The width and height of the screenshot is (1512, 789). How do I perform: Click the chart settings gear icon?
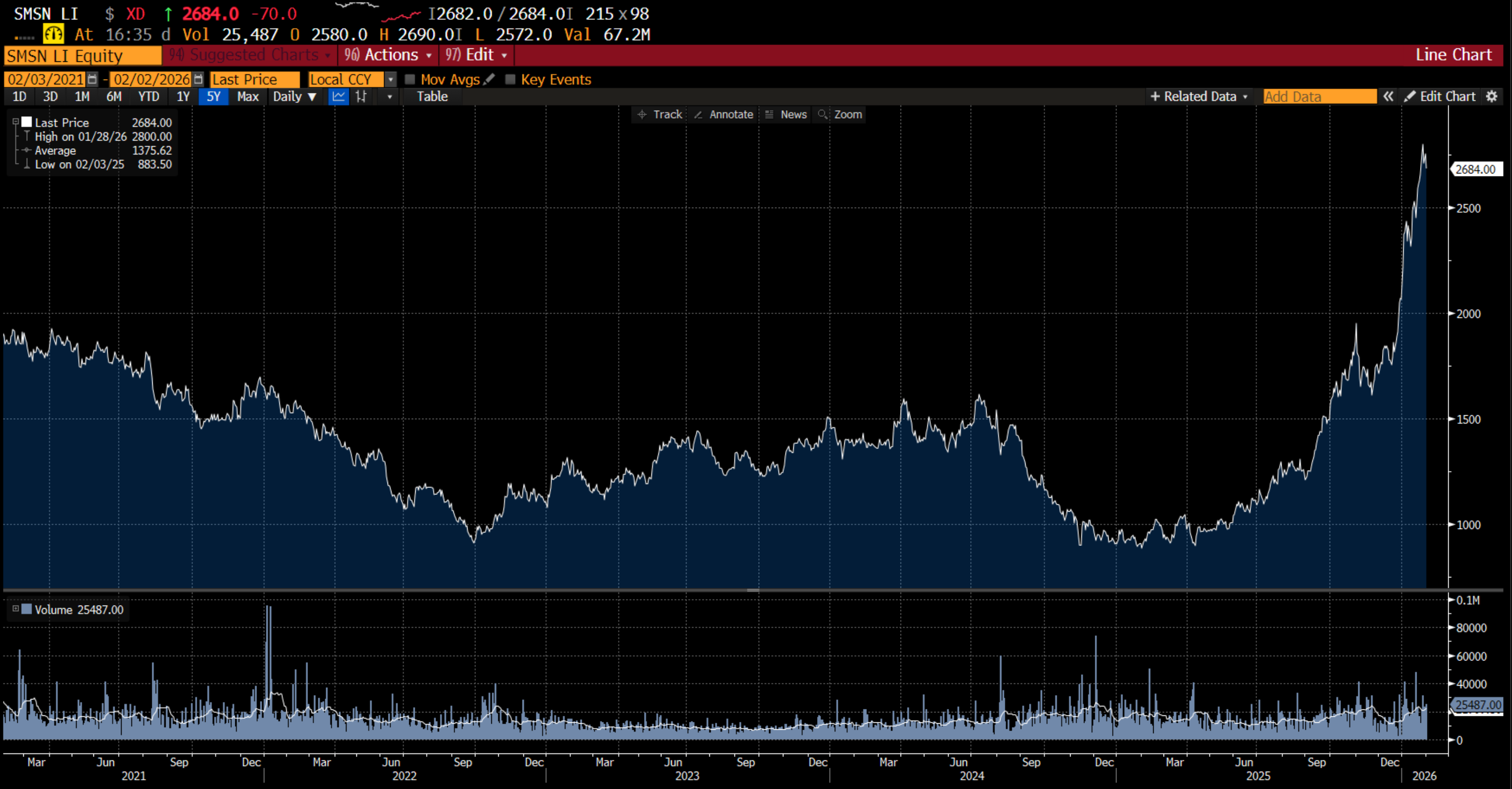(x=1491, y=97)
